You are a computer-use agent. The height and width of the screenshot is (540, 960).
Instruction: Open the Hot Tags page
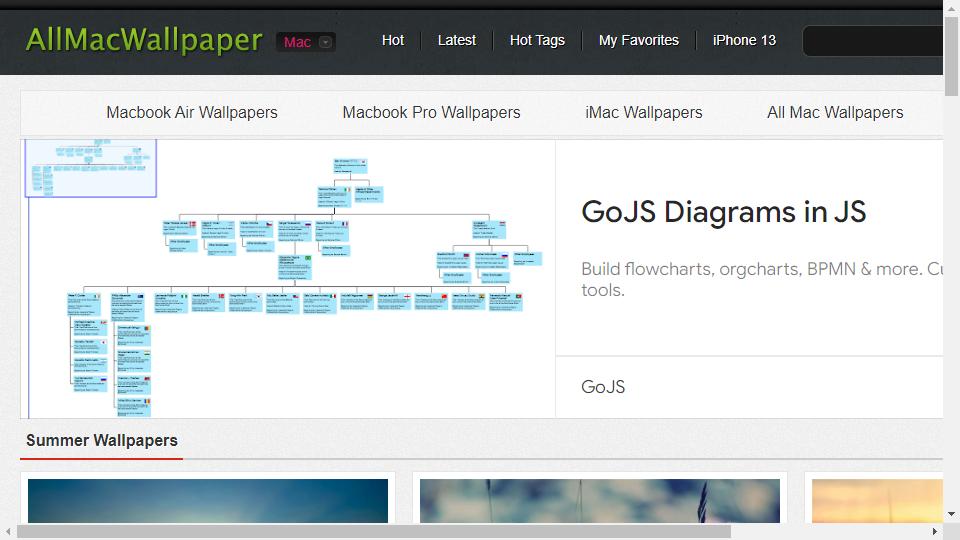537,40
